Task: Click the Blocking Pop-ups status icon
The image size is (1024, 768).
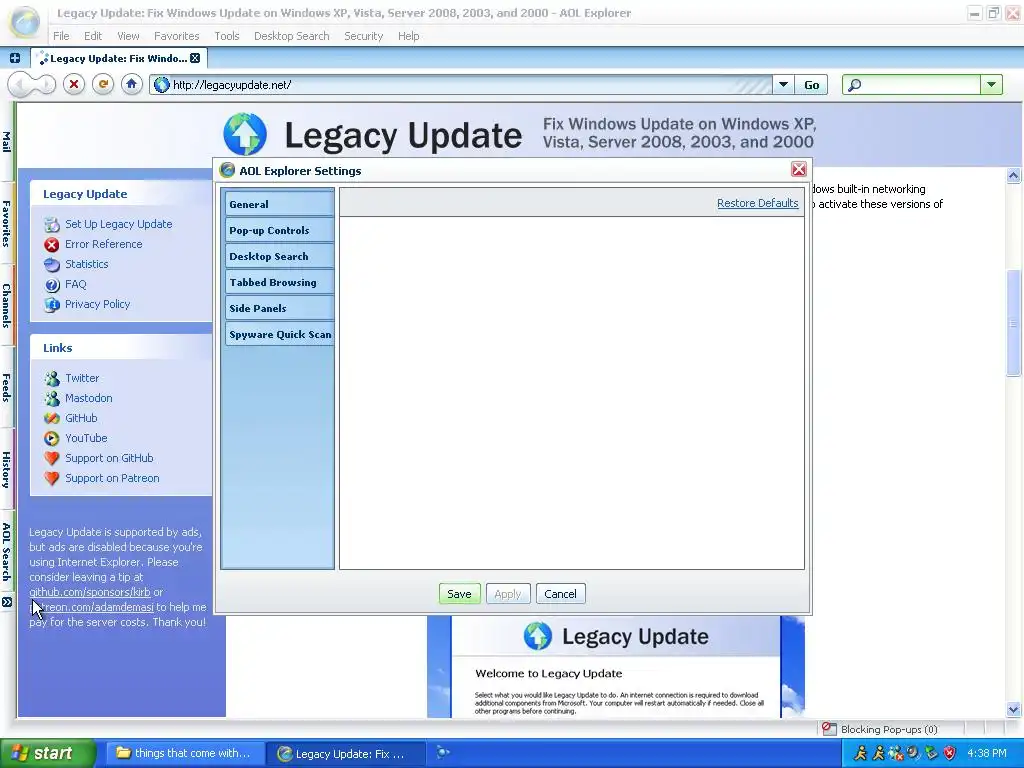Action: pyautogui.click(x=829, y=729)
